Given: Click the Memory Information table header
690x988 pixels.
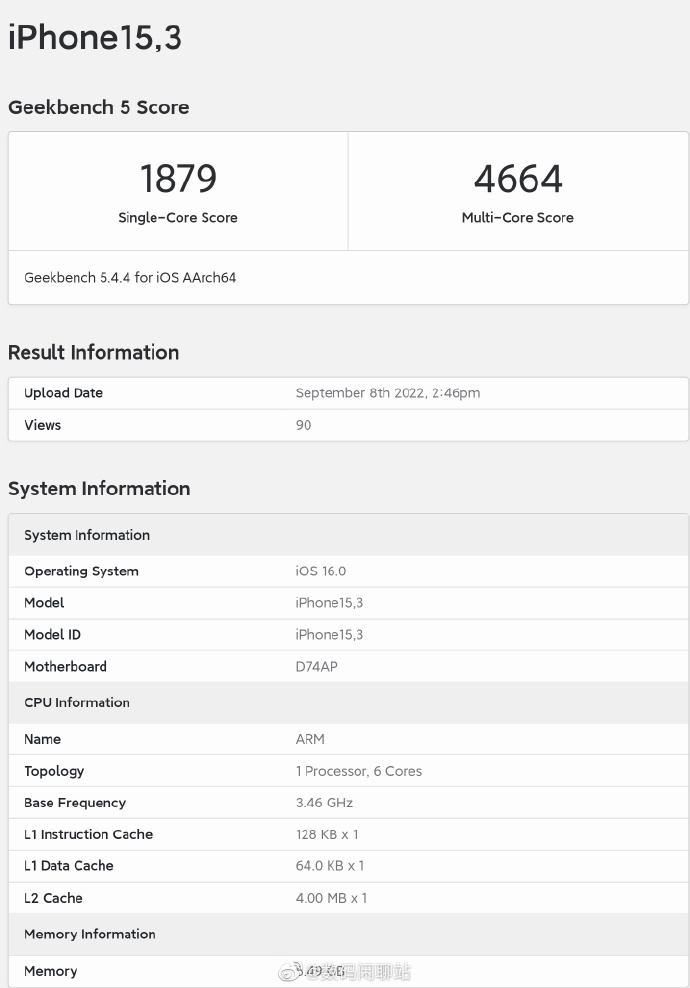Looking at the screenshot, I should [90, 934].
